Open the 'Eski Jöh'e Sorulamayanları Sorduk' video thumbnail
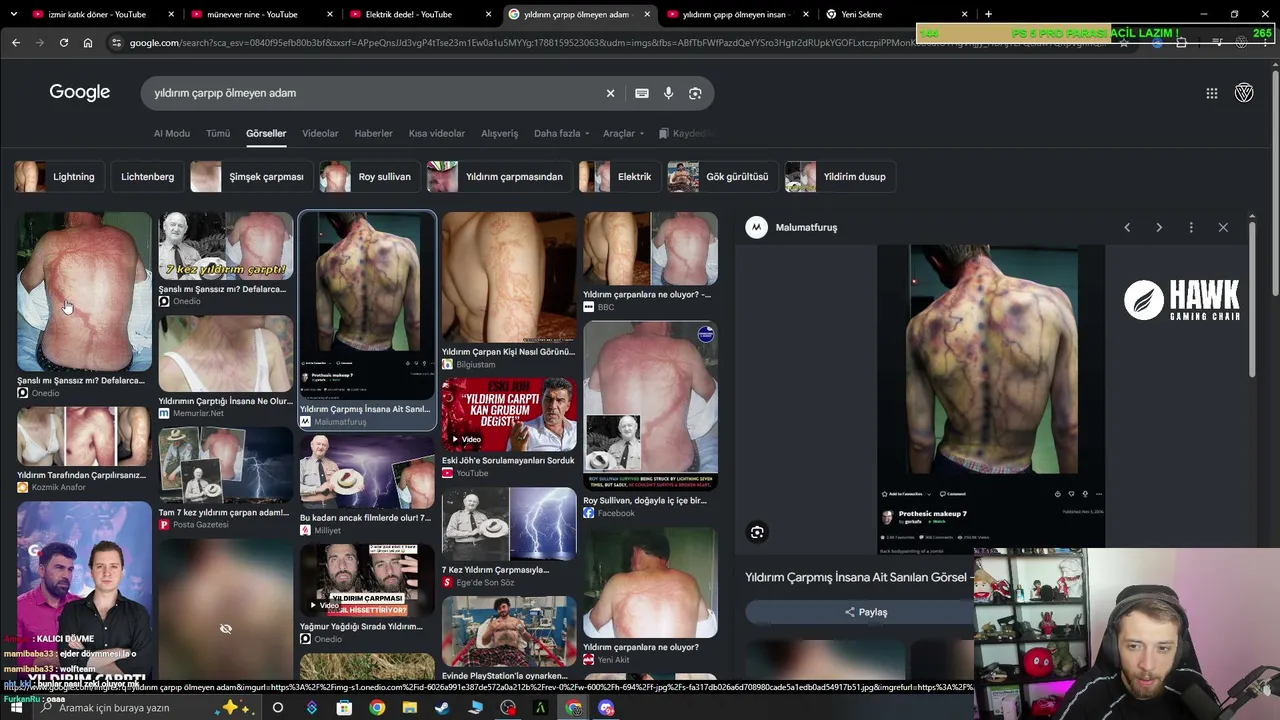Image resolution: width=1280 pixels, height=720 pixels. pyautogui.click(x=509, y=415)
